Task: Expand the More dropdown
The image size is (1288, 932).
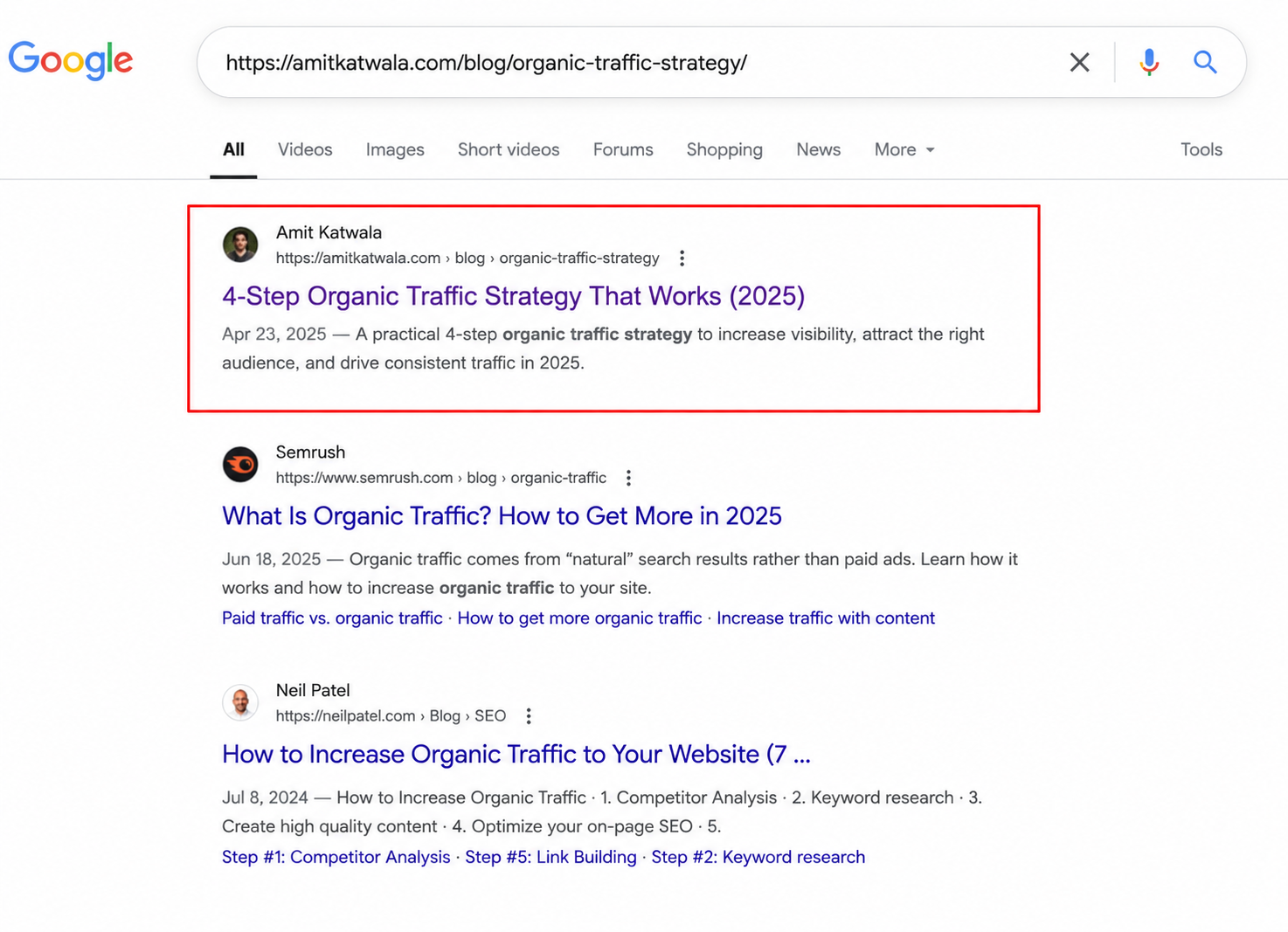Action: [x=904, y=149]
